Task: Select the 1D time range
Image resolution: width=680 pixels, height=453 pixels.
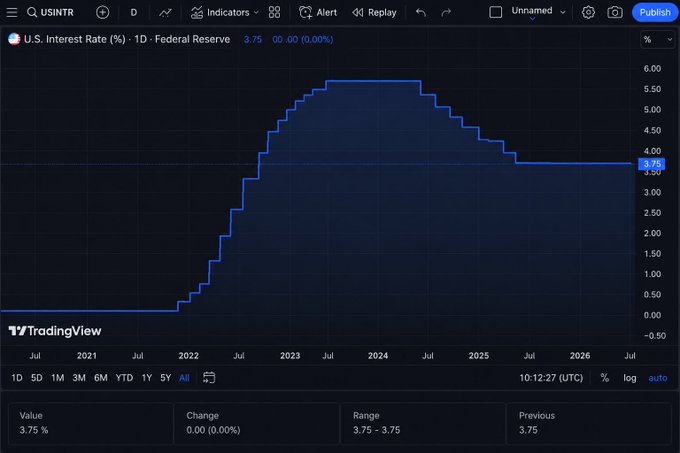Action: [x=17, y=378]
